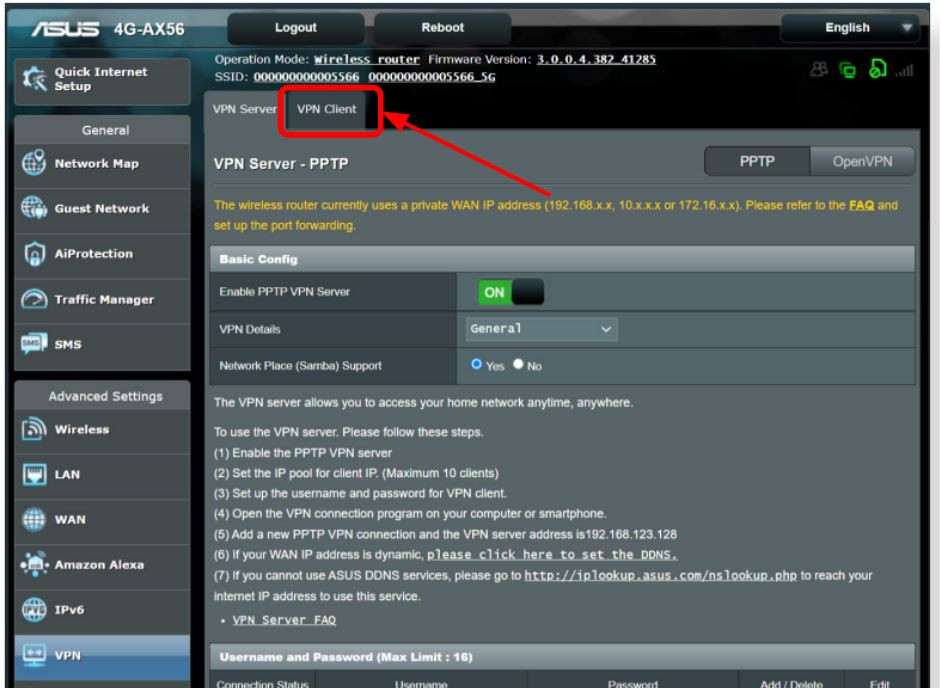Switch to OpenVPN server mode
941x688 pixels.
862,161
